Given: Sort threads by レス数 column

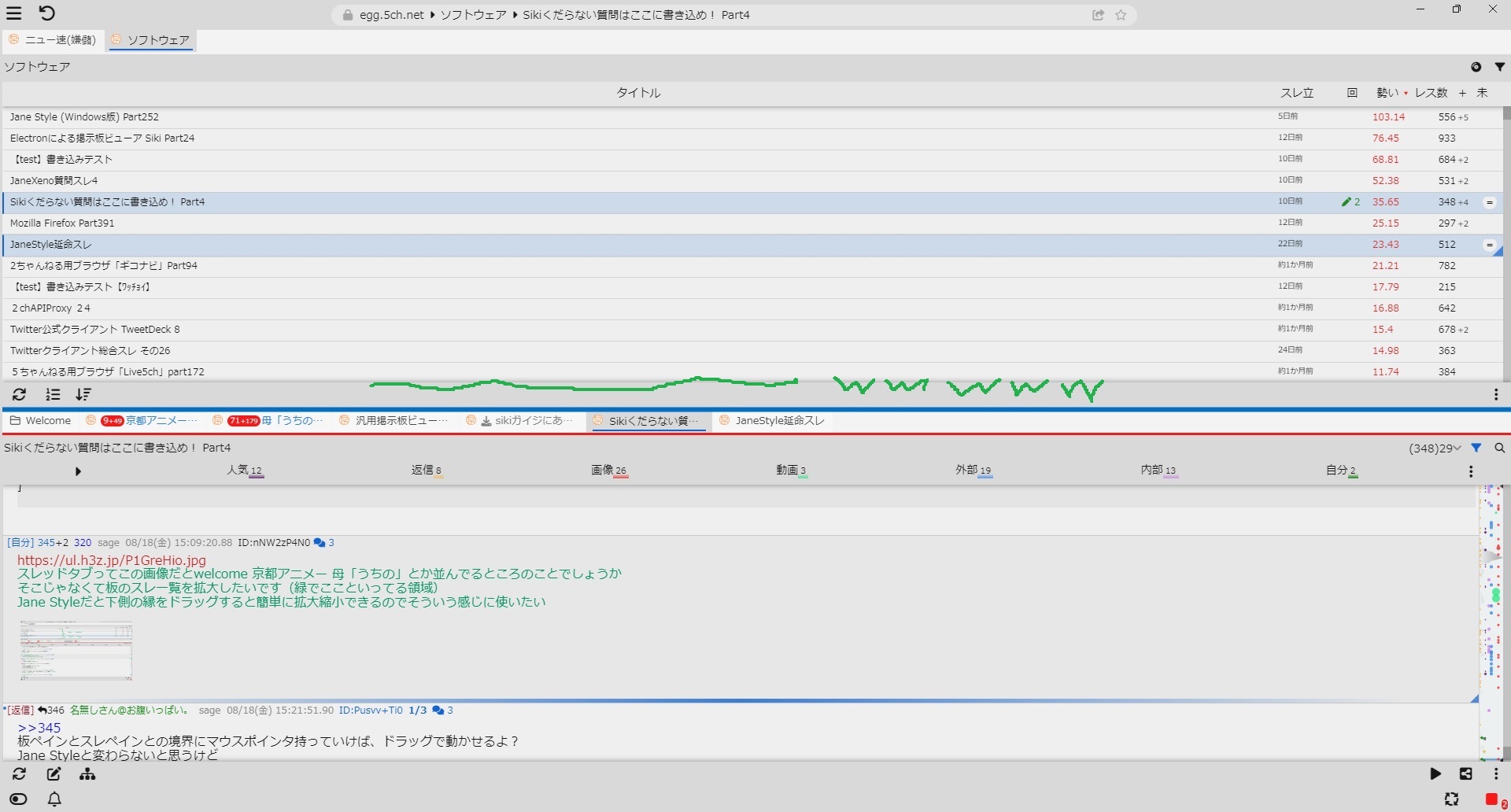Looking at the screenshot, I should pos(1431,93).
